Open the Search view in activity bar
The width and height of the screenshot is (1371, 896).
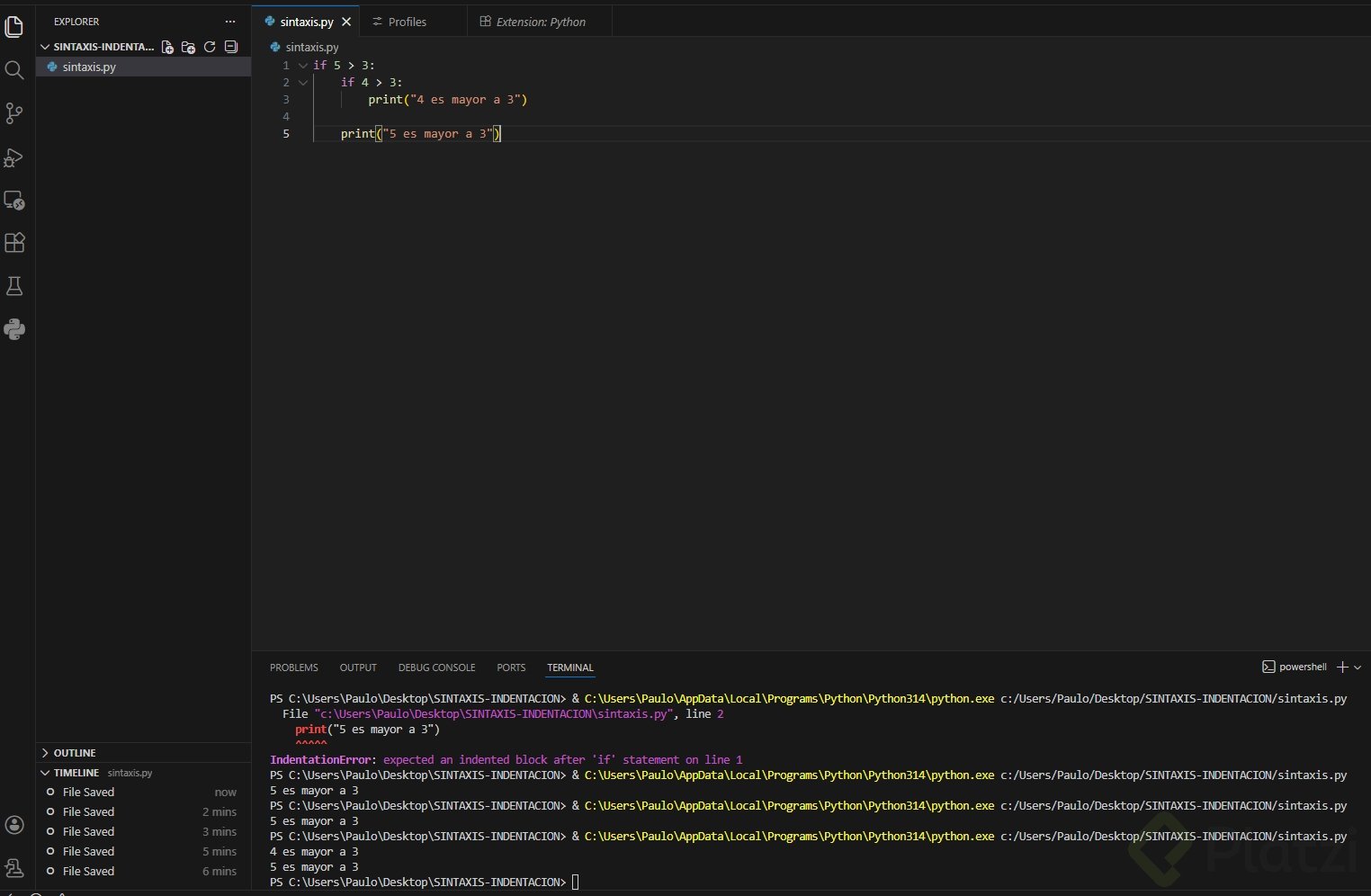[14, 70]
